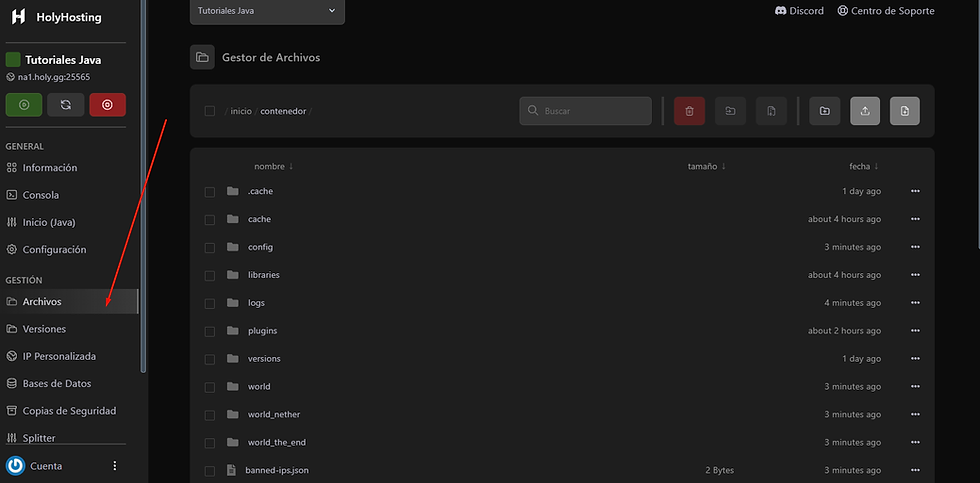Click the inicio breadcrumb link
The image size is (980, 483).
[x=241, y=111]
